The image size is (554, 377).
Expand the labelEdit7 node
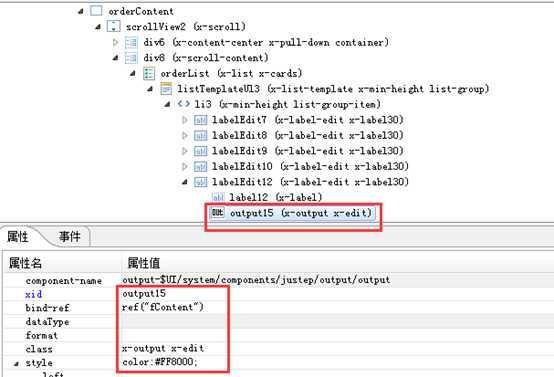184,120
